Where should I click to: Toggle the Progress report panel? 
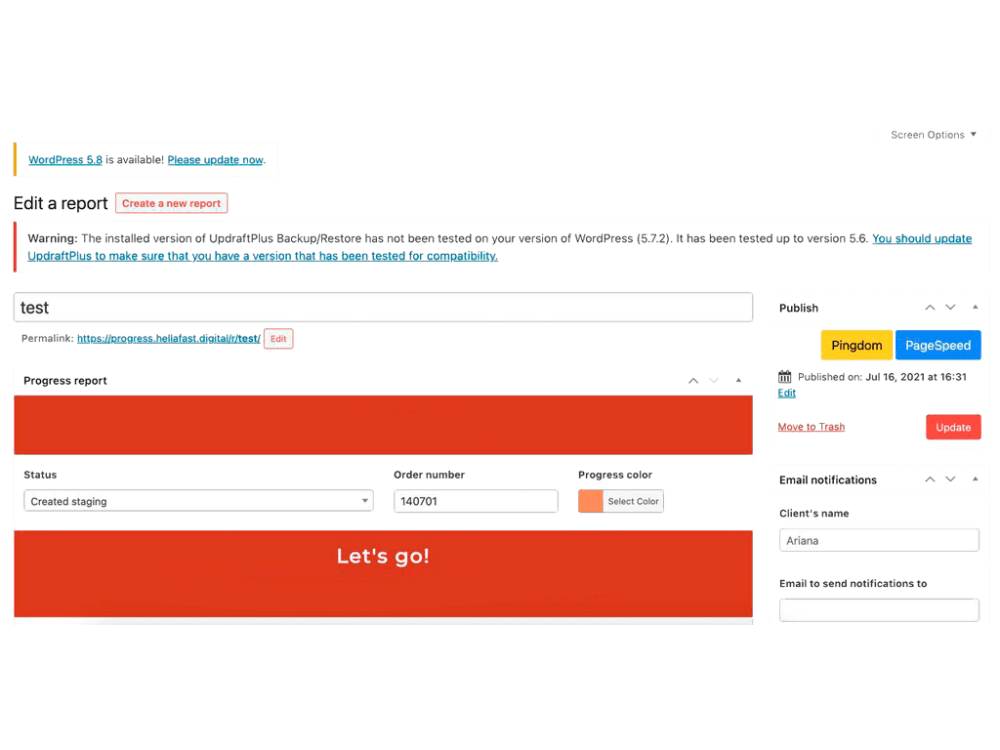coord(739,381)
